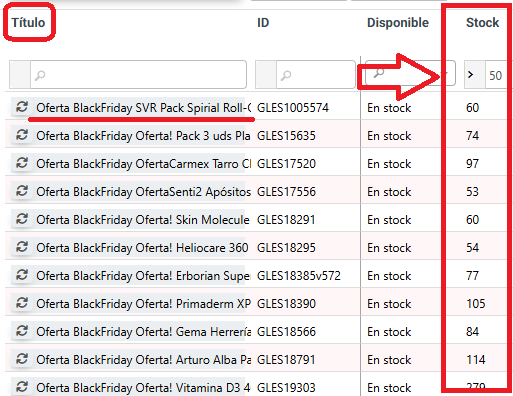Select title Oferta BlackFriday SVR Pack Spirial Roll
This screenshot has height=396, width=513.
(x=143, y=108)
